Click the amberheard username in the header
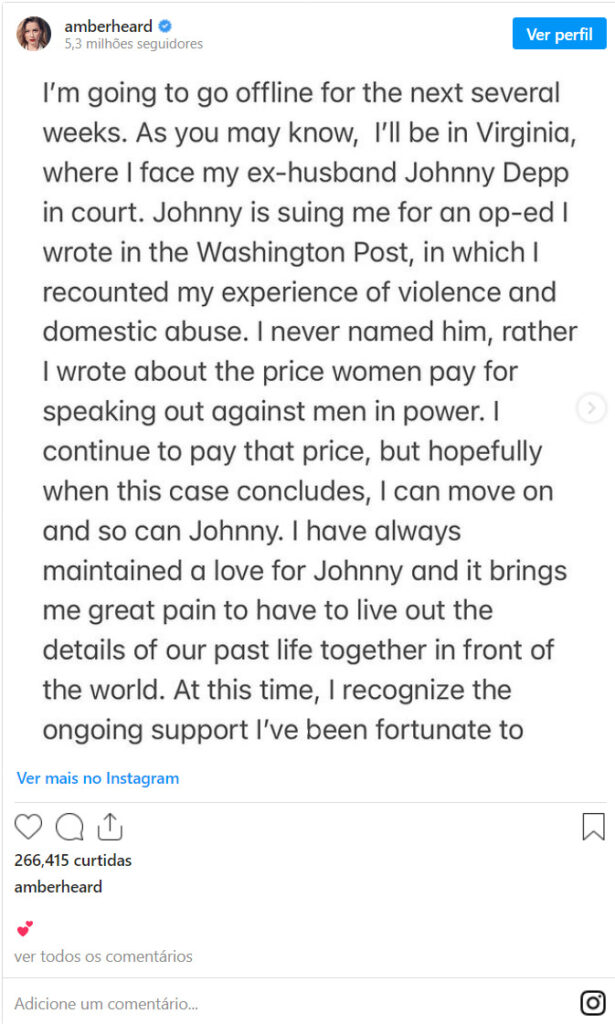Screen dimensions: 615x1024 (x=108, y=27)
